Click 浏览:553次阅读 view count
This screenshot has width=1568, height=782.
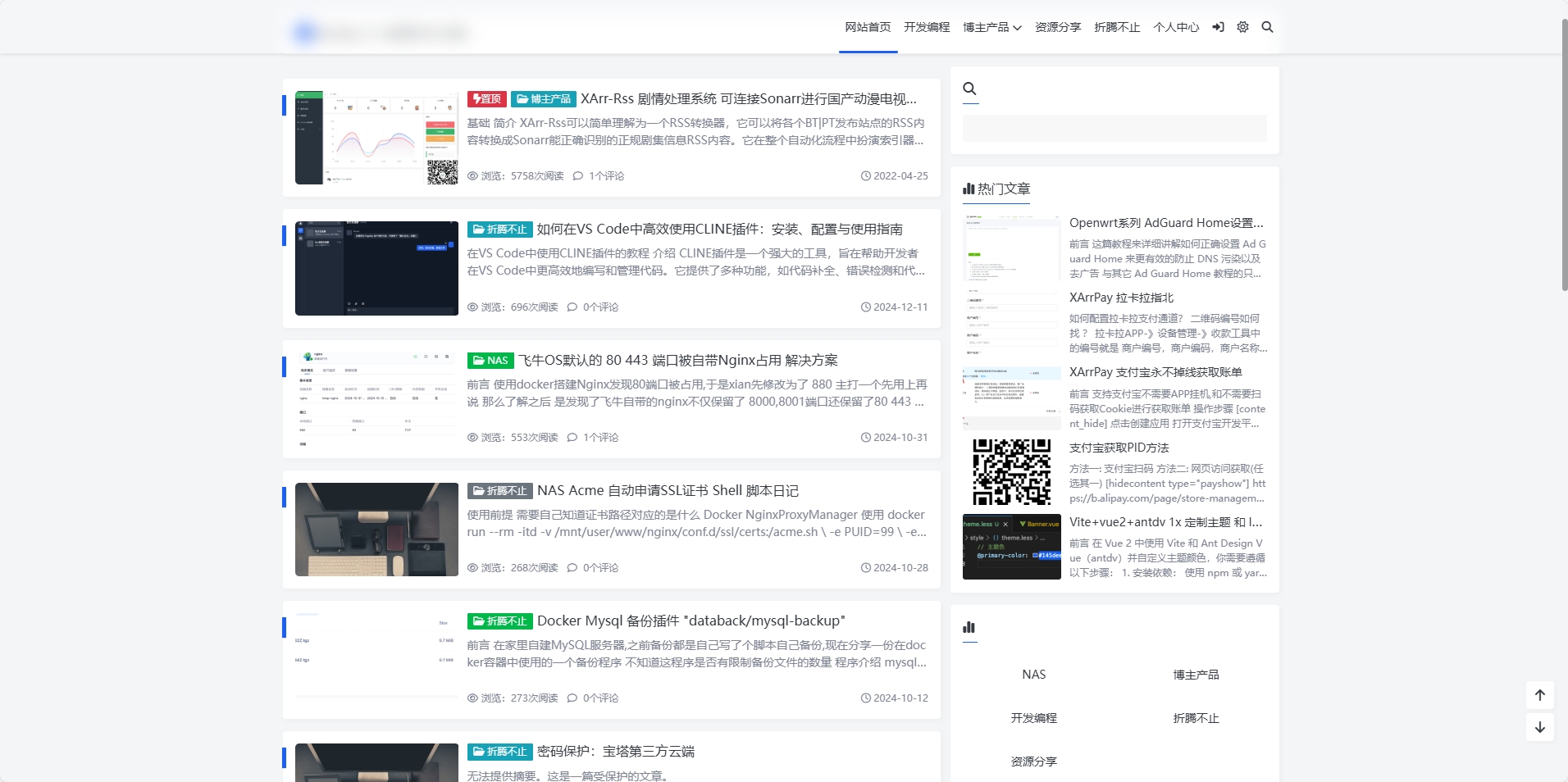coord(513,438)
